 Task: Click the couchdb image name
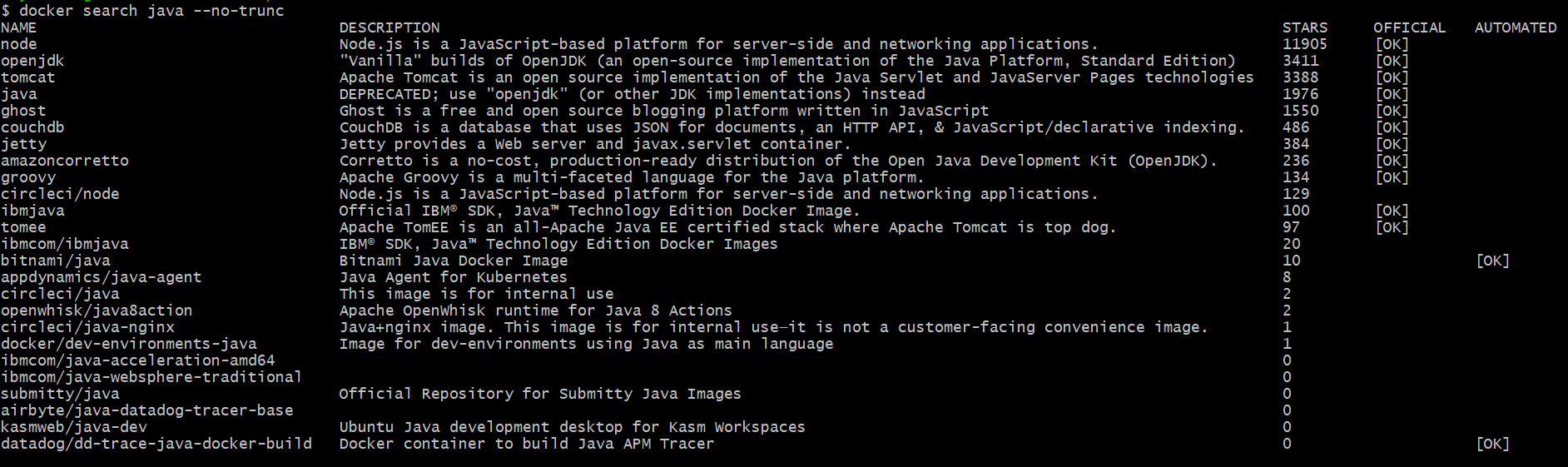pyautogui.click(x=32, y=127)
